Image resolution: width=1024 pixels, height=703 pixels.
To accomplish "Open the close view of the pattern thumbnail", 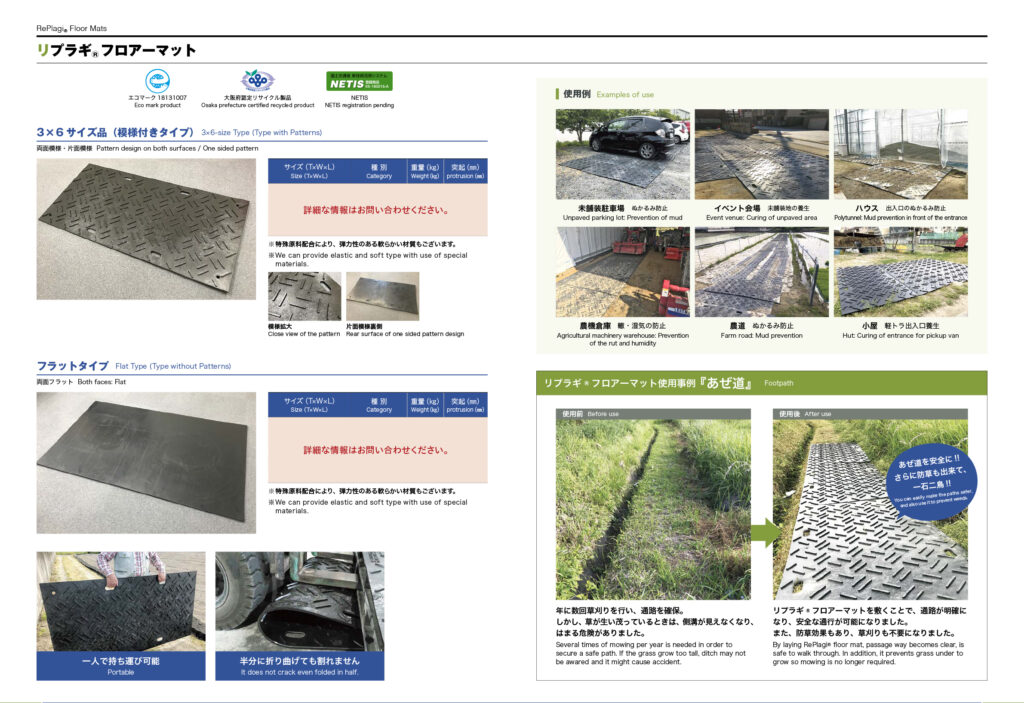I will coord(304,296).
